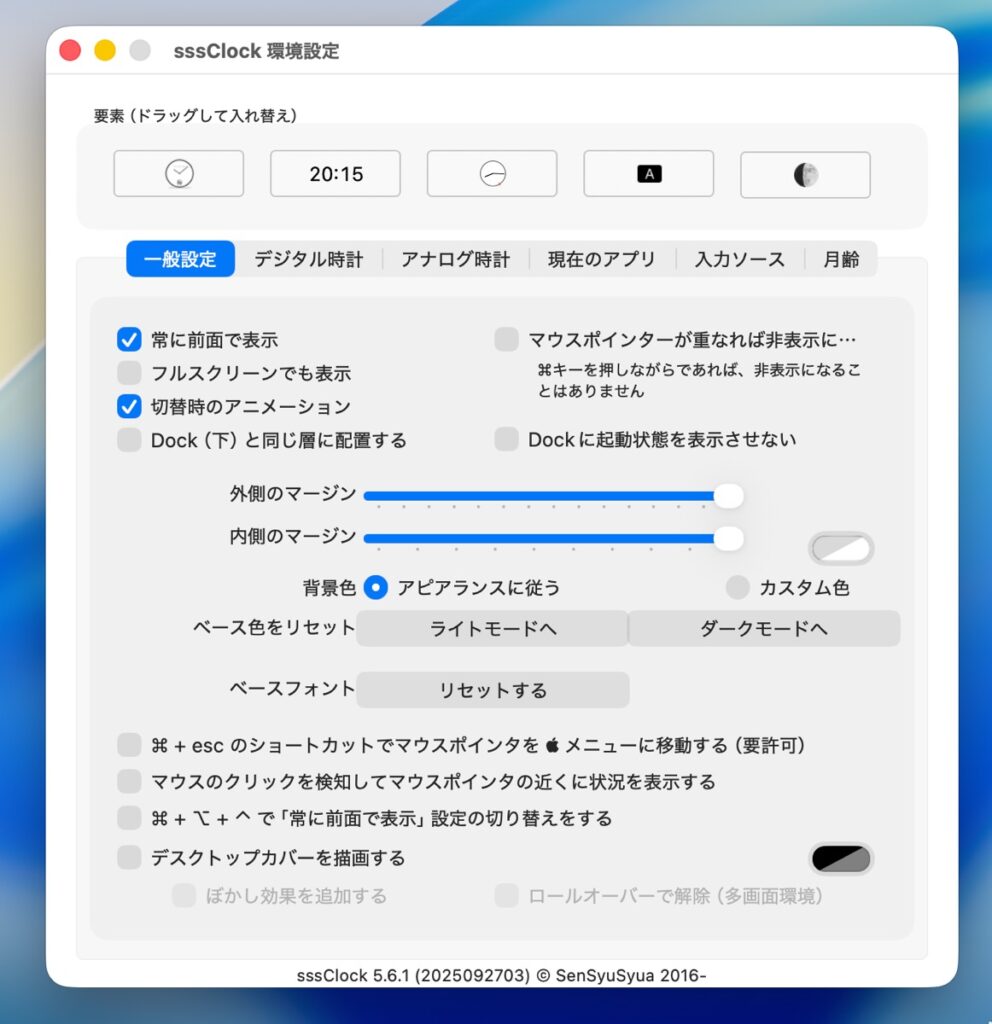Select the moon phase element icon
This screenshot has width=992, height=1024.
click(805, 175)
